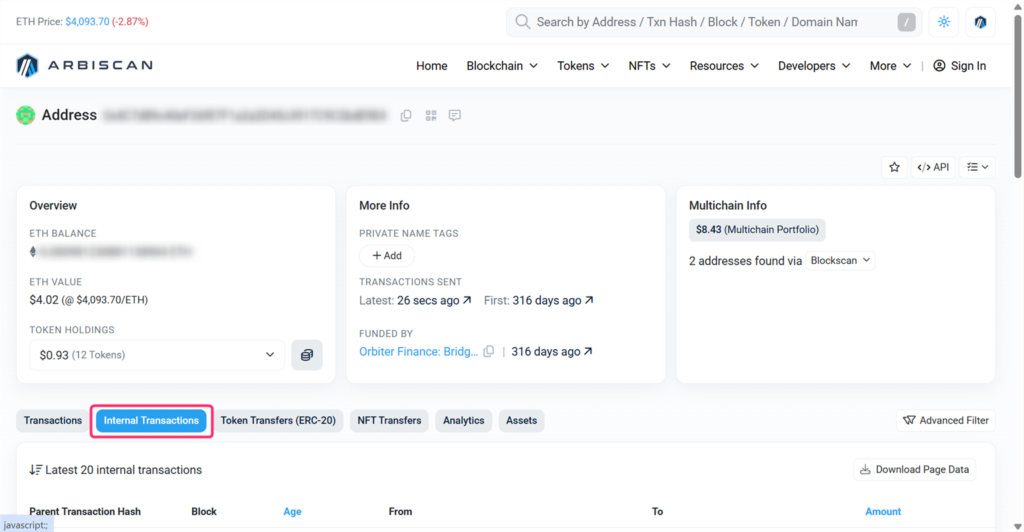Viewport: 1024px width, 532px height.
Task: Switch to Token Transfers (ERC-20) tab
Action: click(x=278, y=421)
